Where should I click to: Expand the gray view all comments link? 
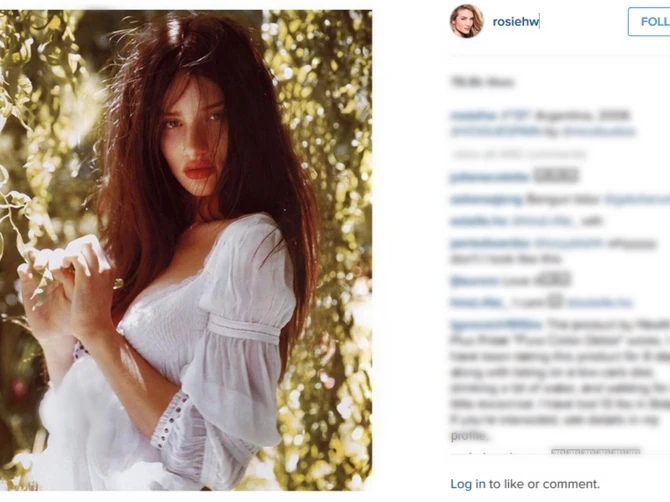click(518, 154)
